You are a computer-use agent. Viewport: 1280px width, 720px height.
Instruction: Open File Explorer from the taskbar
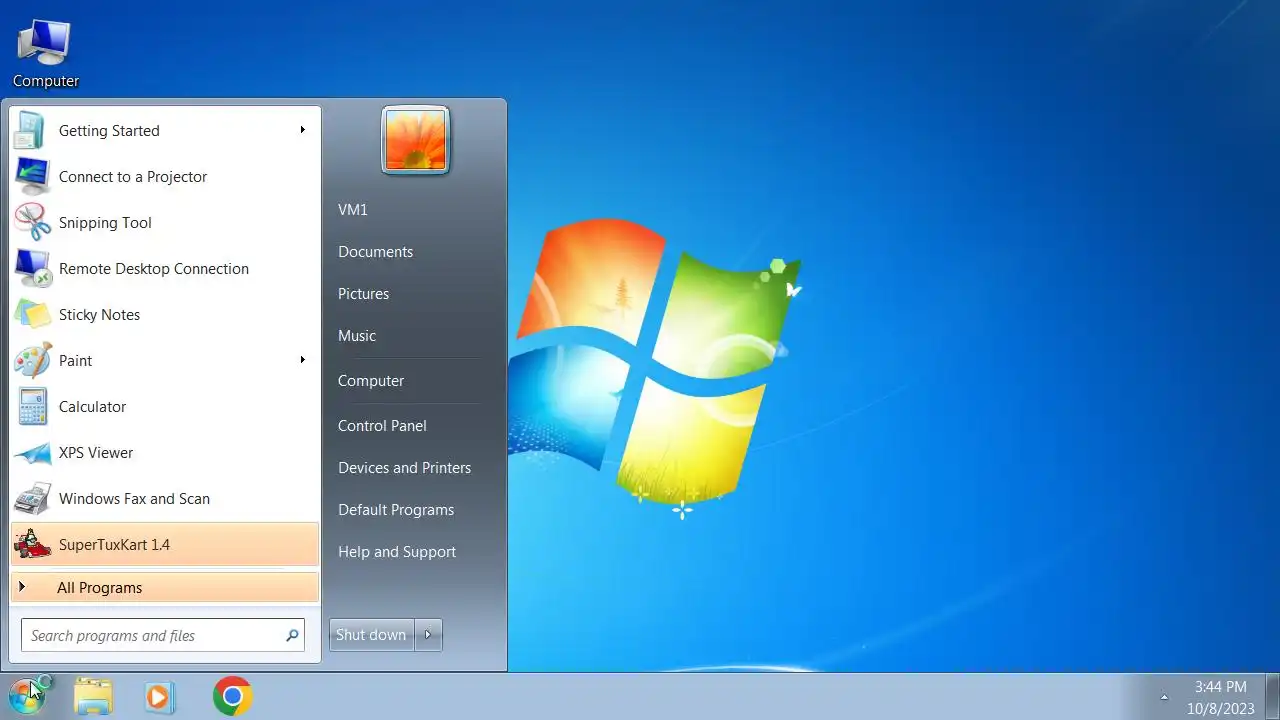click(x=93, y=696)
